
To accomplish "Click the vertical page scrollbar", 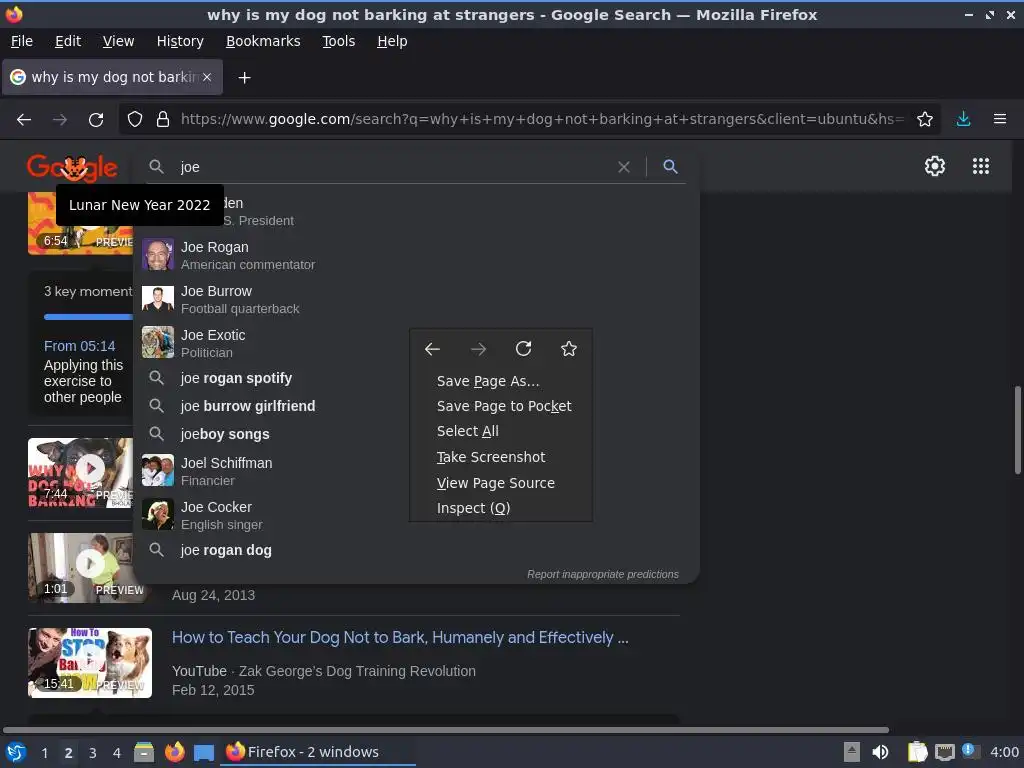I will click(1017, 431).
